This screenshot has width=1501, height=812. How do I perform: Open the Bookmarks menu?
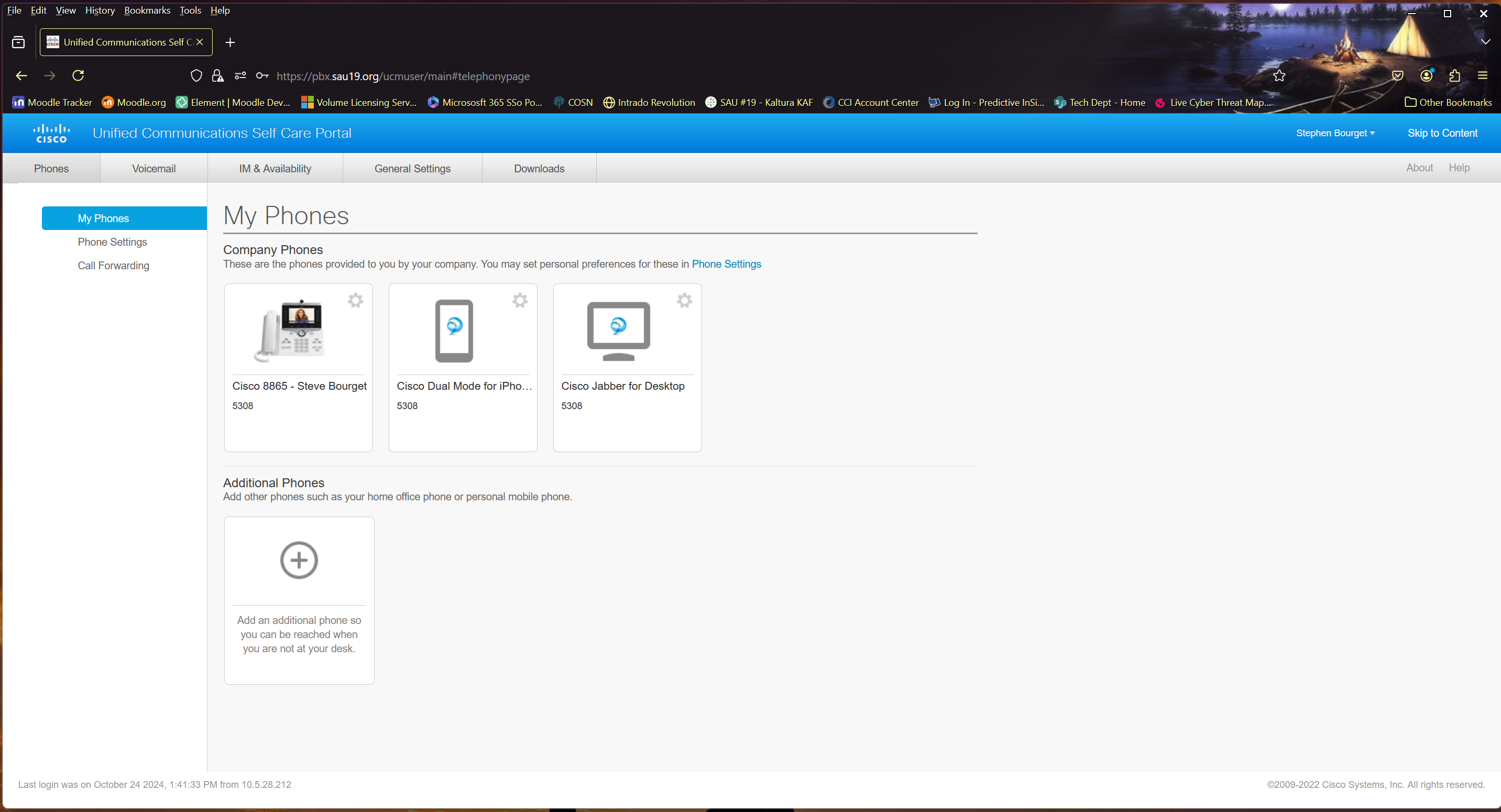coord(147,10)
